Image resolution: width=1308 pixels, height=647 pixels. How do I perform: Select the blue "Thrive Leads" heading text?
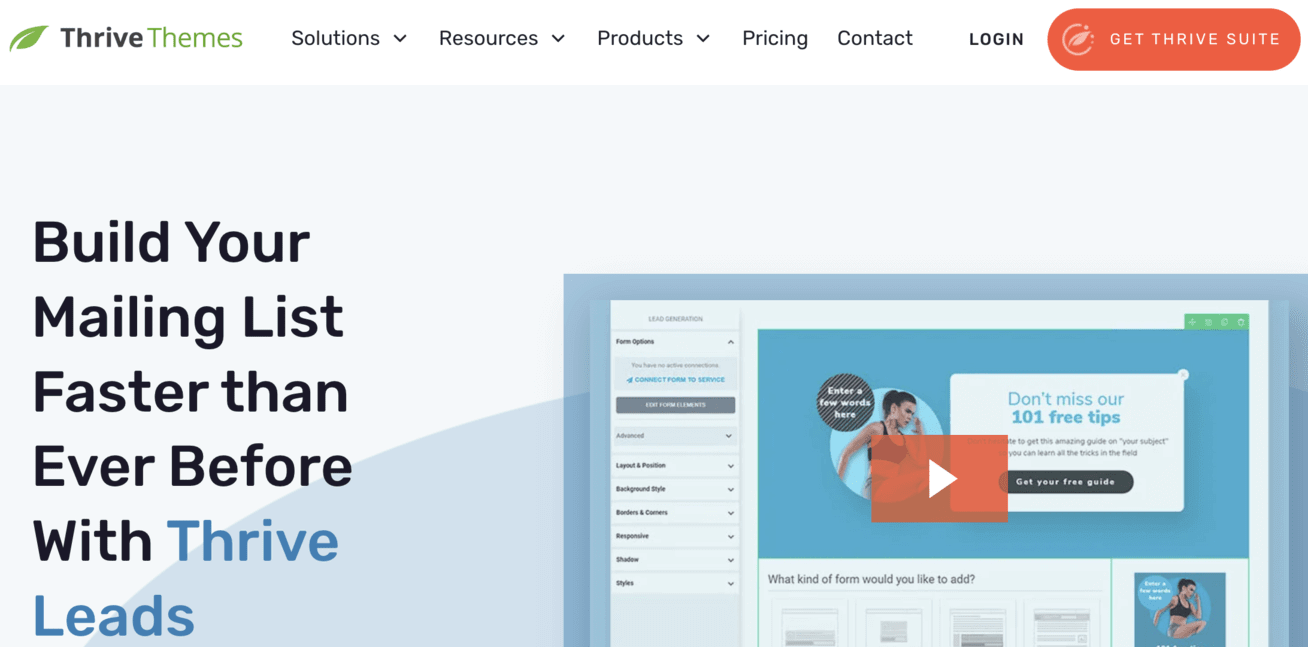[186, 578]
